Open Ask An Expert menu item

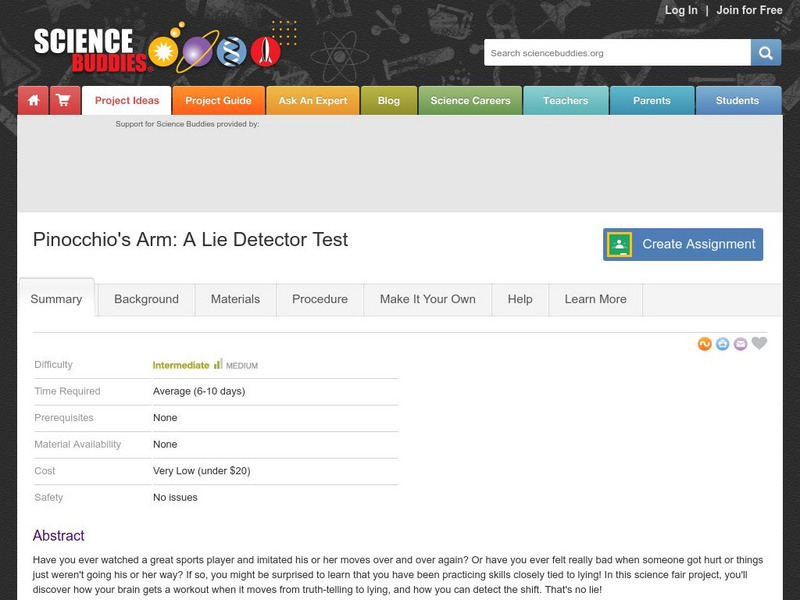click(313, 100)
